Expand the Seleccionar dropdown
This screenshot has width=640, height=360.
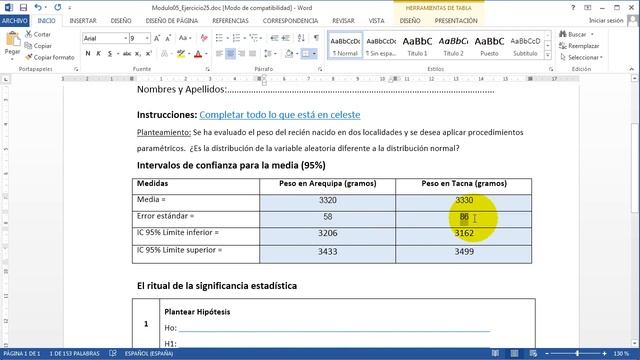(x=601, y=57)
